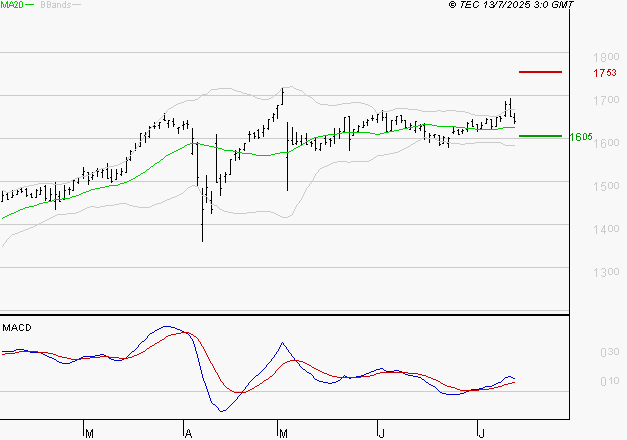Screen dimensions: 627x440
Task: Click the MACD 010 axis label
Action: 608,382
